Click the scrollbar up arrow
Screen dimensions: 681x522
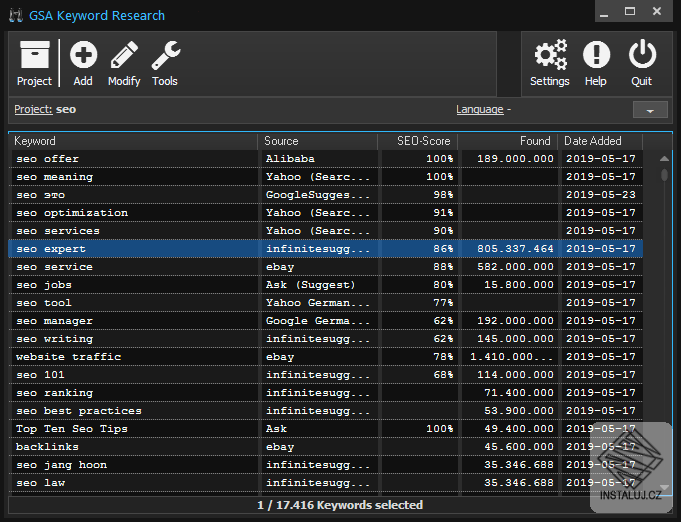(x=664, y=159)
